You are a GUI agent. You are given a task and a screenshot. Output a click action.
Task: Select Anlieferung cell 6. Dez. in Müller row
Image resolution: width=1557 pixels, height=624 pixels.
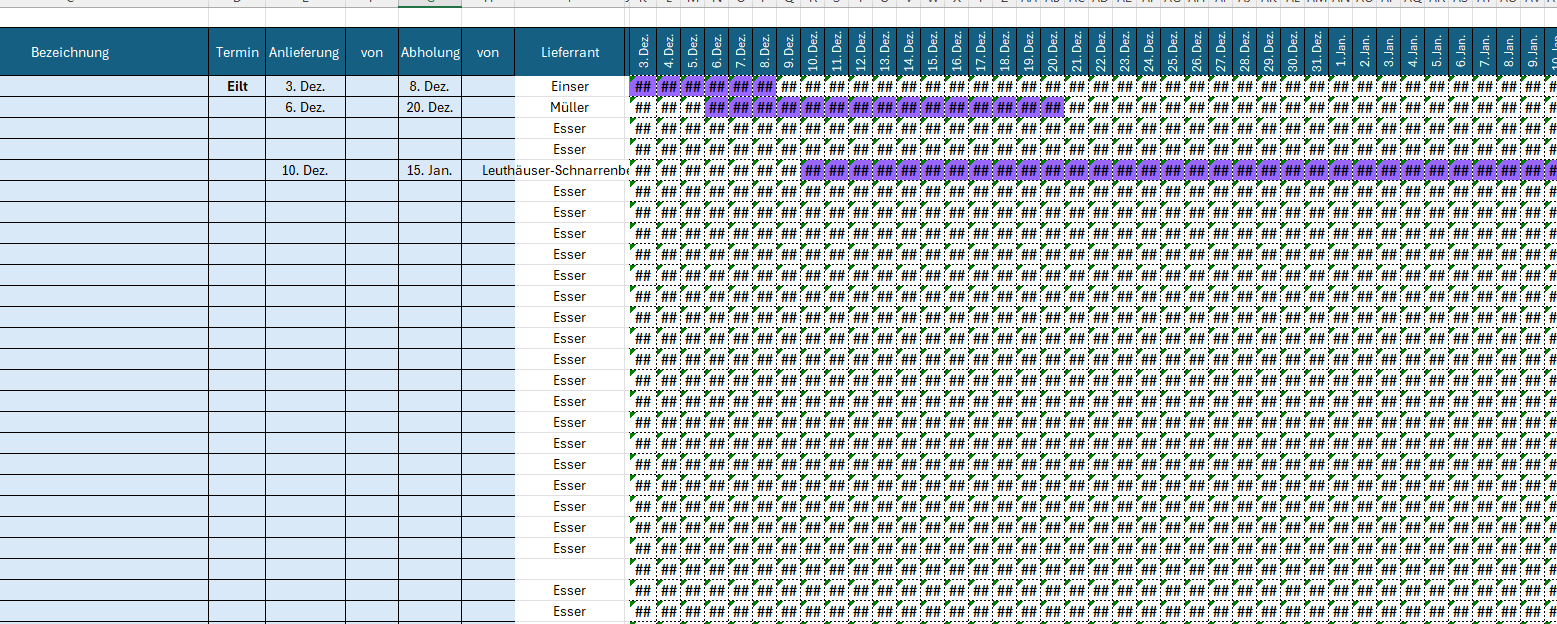click(305, 107)
